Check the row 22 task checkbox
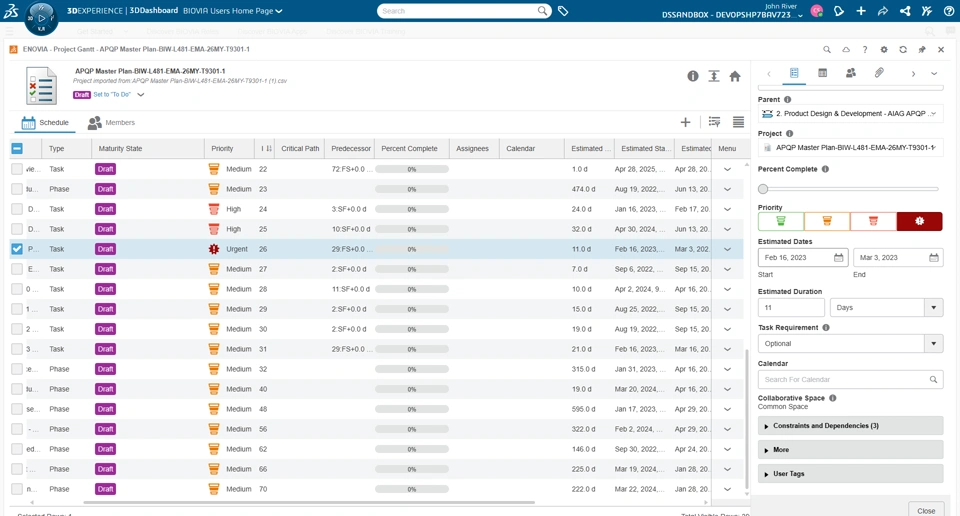Viewport: 960px width, 516px height. click(17, 169)
